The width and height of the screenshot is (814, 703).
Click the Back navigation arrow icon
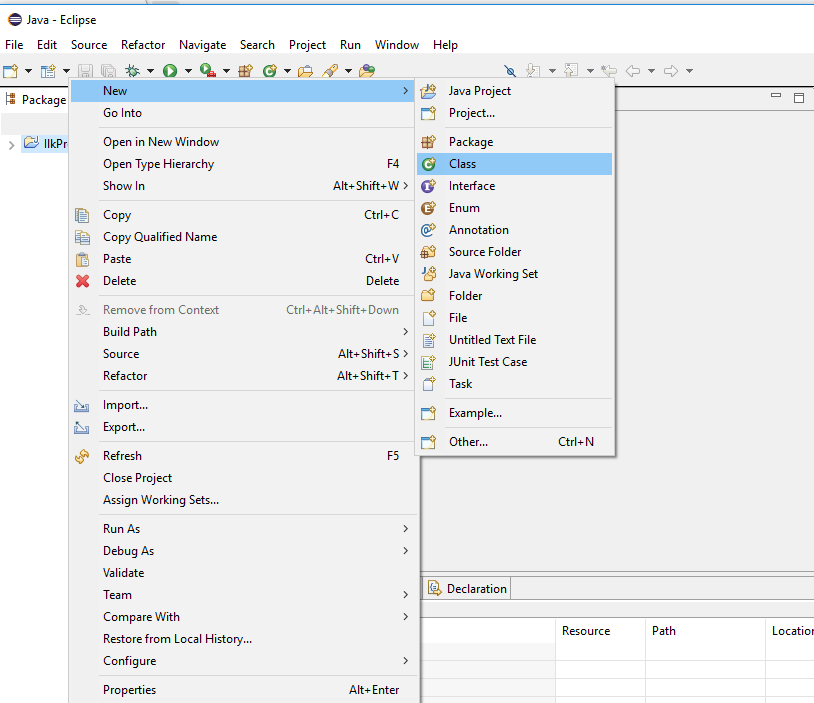(633, 71)
